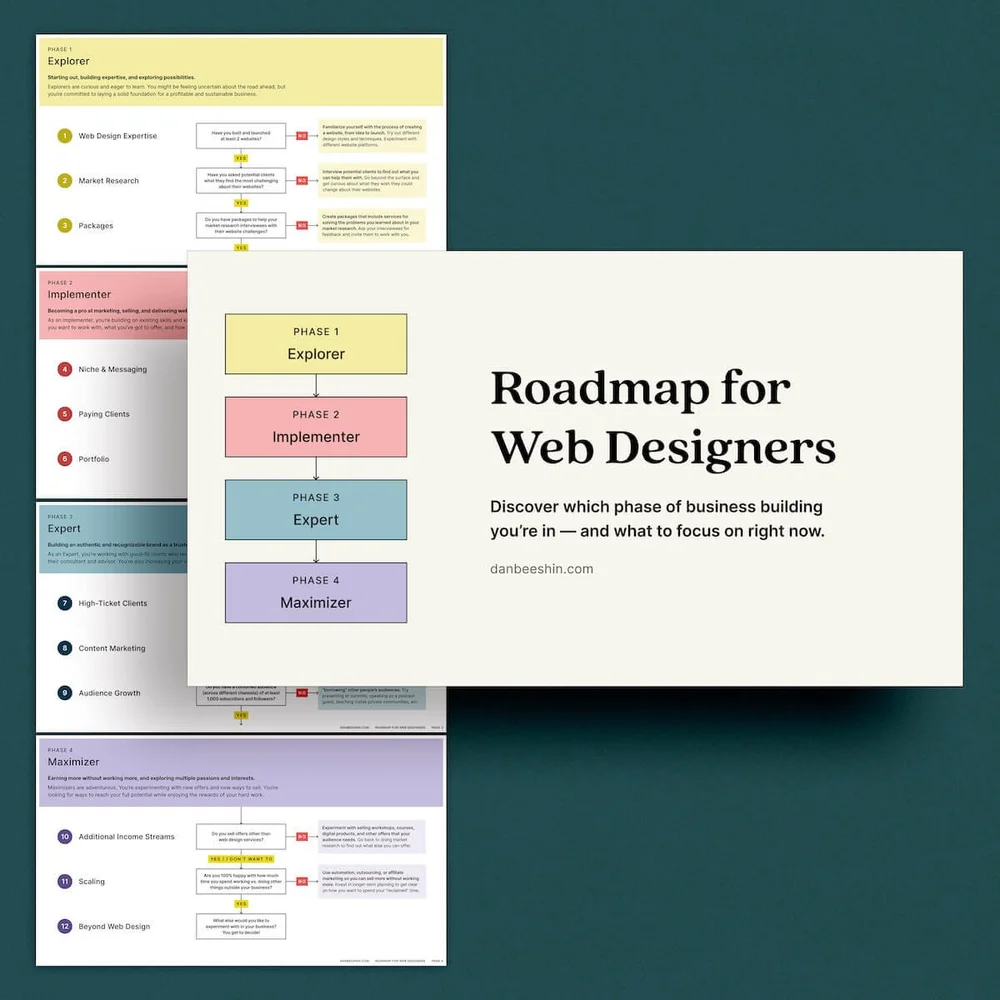
Task: Expand the PHASE 4 Maximizer box on the cover
Action: pos(315,592)
